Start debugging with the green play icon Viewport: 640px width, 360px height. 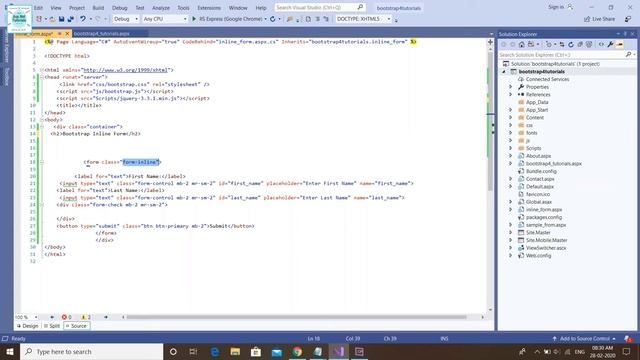(194, 19)
